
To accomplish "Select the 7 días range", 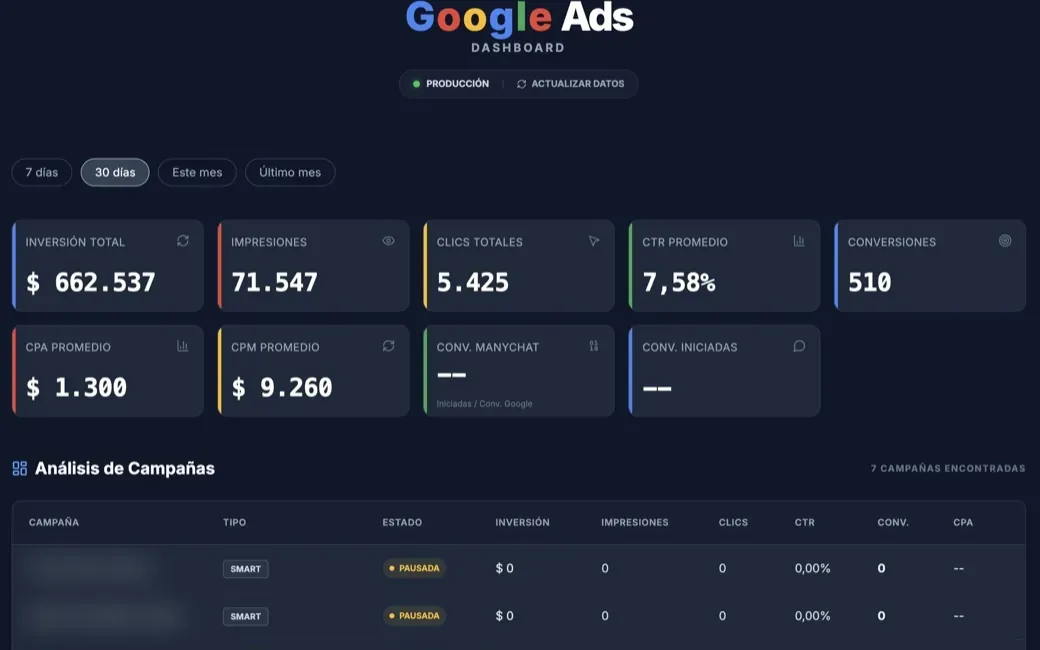I will (x=42, y=172).
